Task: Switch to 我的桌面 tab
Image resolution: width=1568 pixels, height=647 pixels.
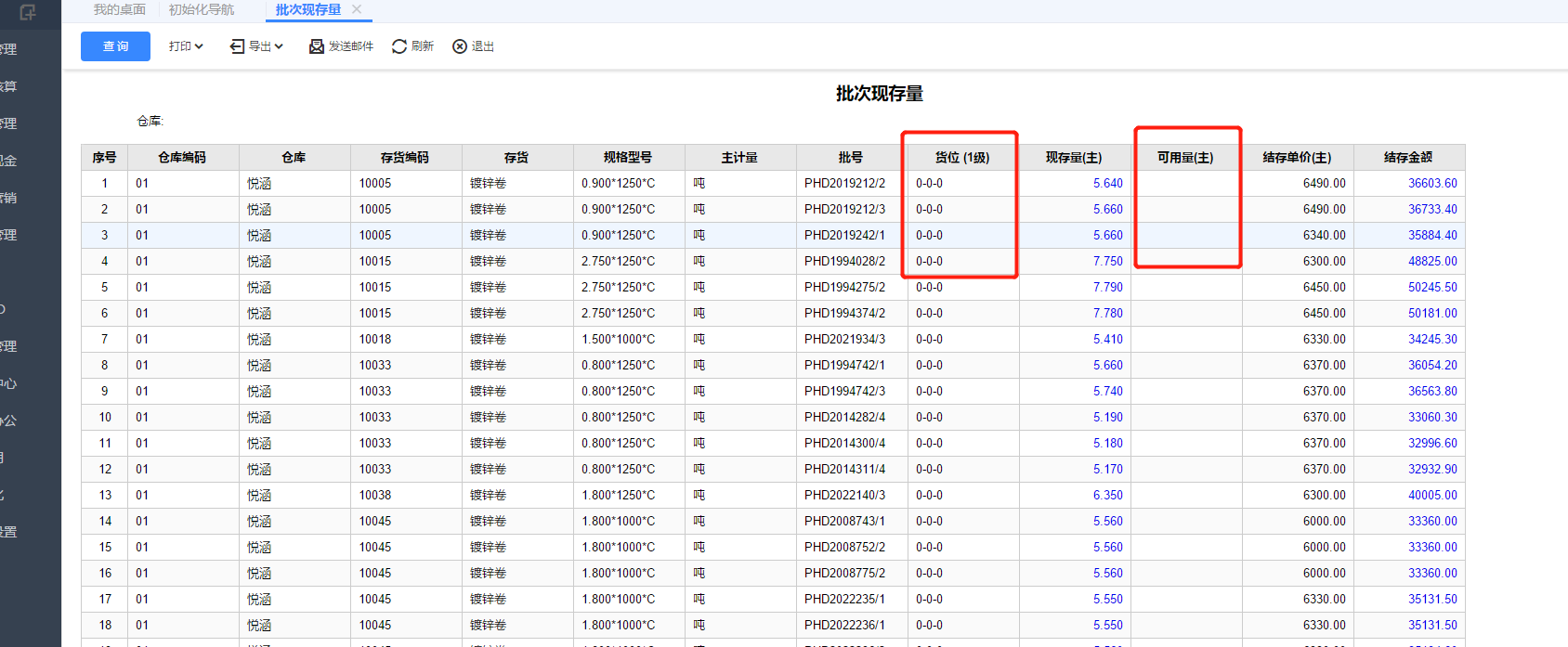Action: pyautogui.click(x=120, y=9)
